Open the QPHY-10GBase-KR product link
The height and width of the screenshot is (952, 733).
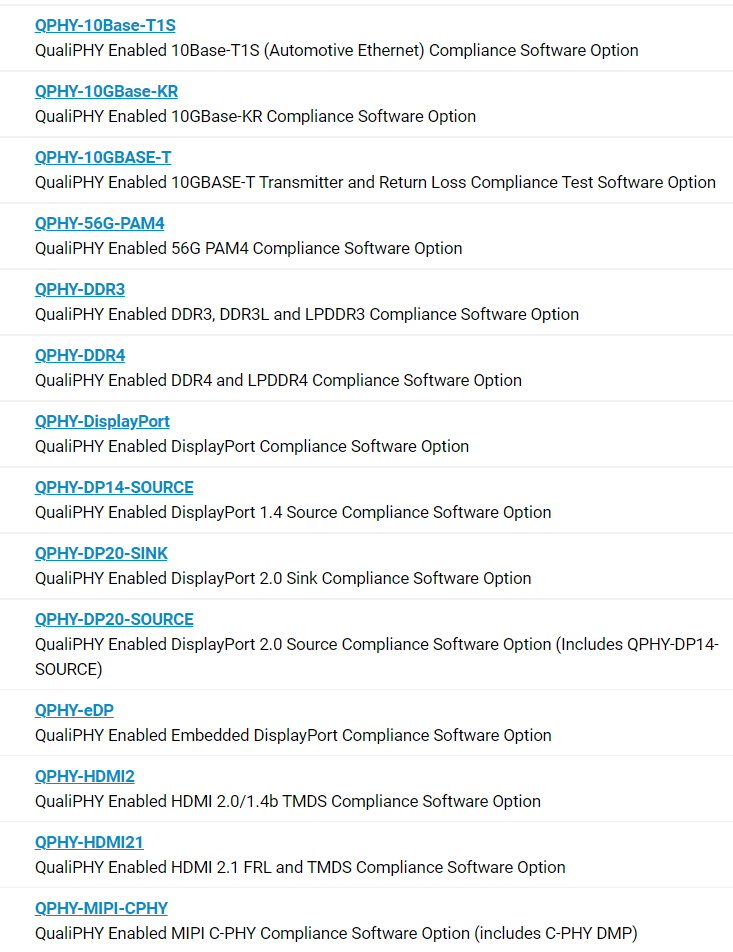106,92
